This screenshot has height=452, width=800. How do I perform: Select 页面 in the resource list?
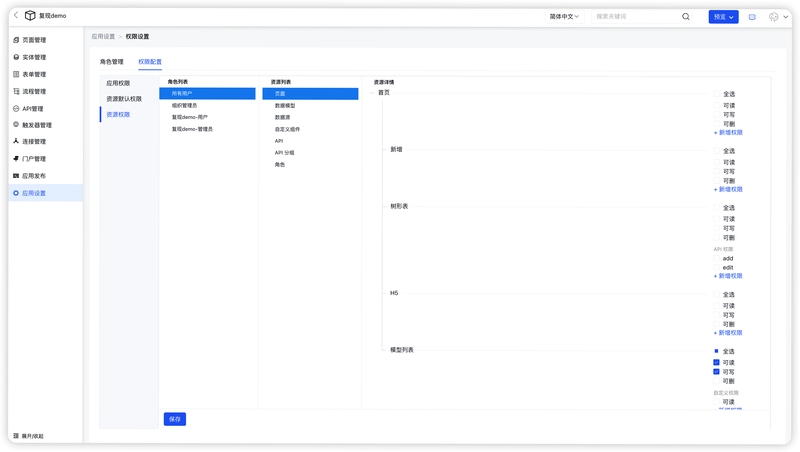click(310, 93)
